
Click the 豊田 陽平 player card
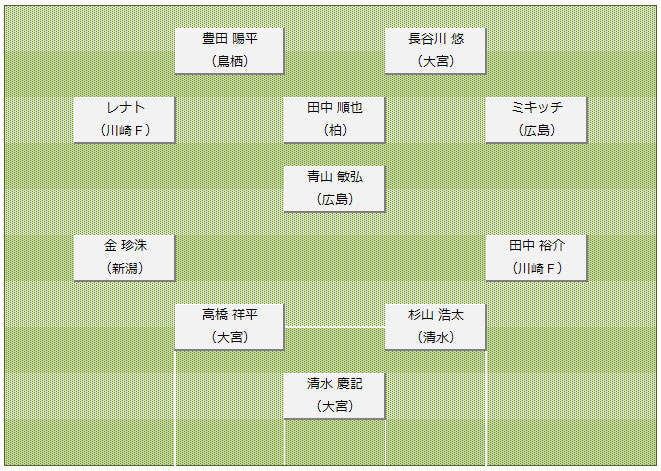click(x=229, y=49)
